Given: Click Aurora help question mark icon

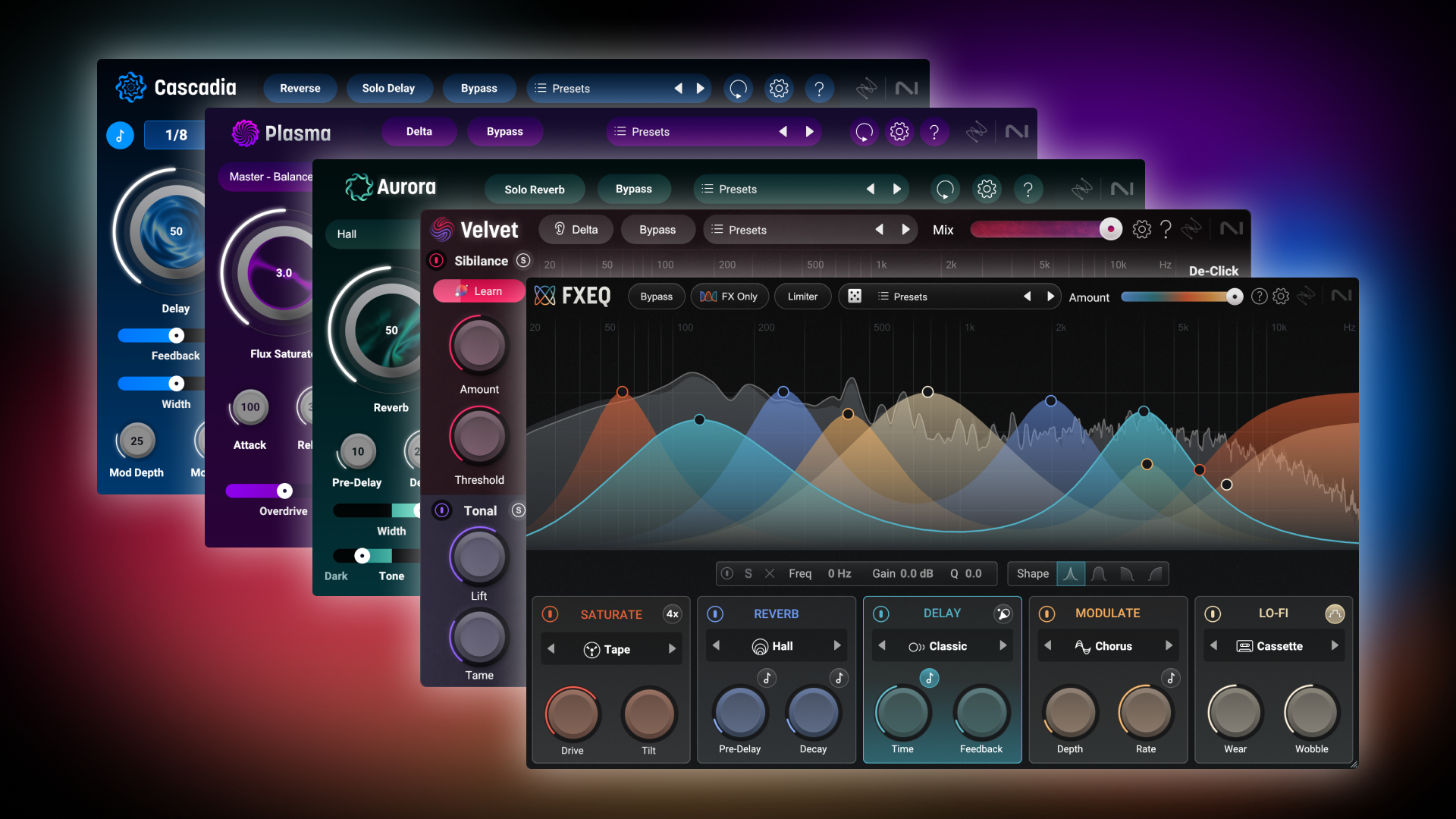Looking at the screenshot, I should click(x=1028, y=189).
